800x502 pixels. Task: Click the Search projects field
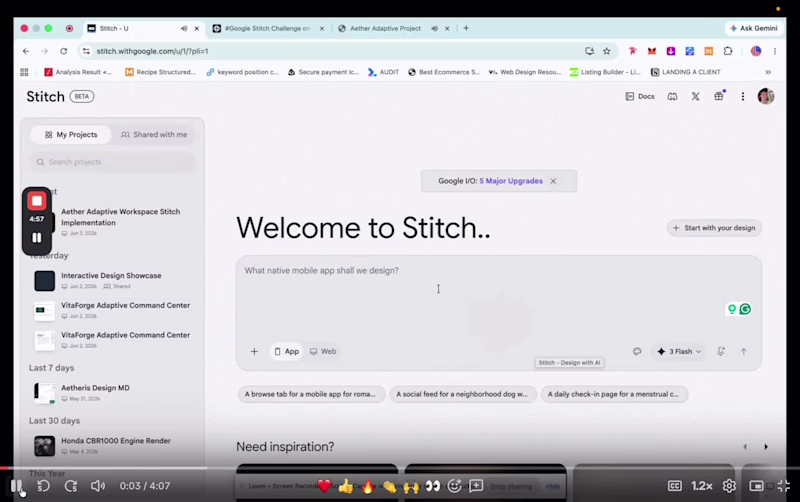coord(113,162)
